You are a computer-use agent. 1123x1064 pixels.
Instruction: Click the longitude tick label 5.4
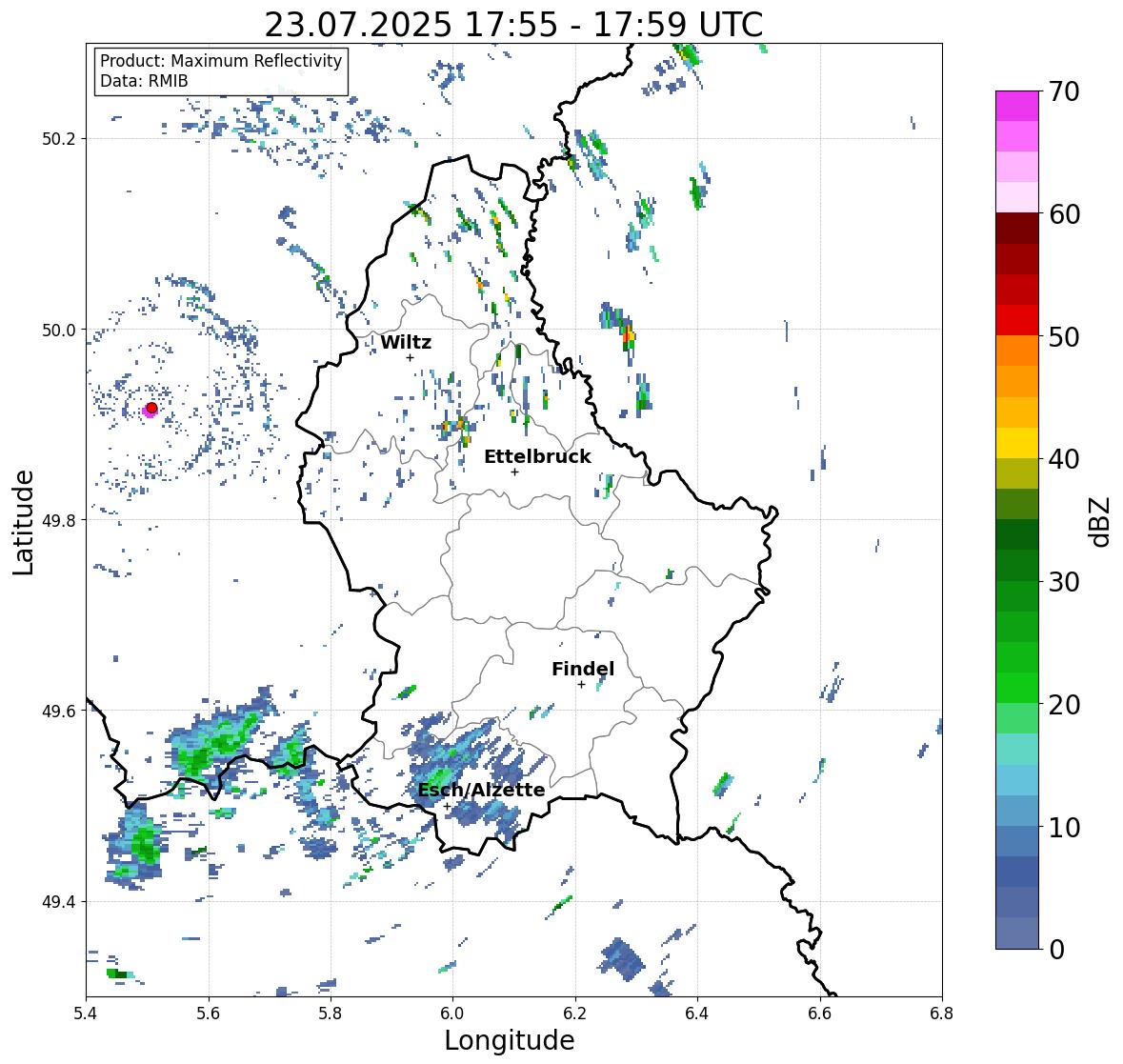[x=86, y=1013]
